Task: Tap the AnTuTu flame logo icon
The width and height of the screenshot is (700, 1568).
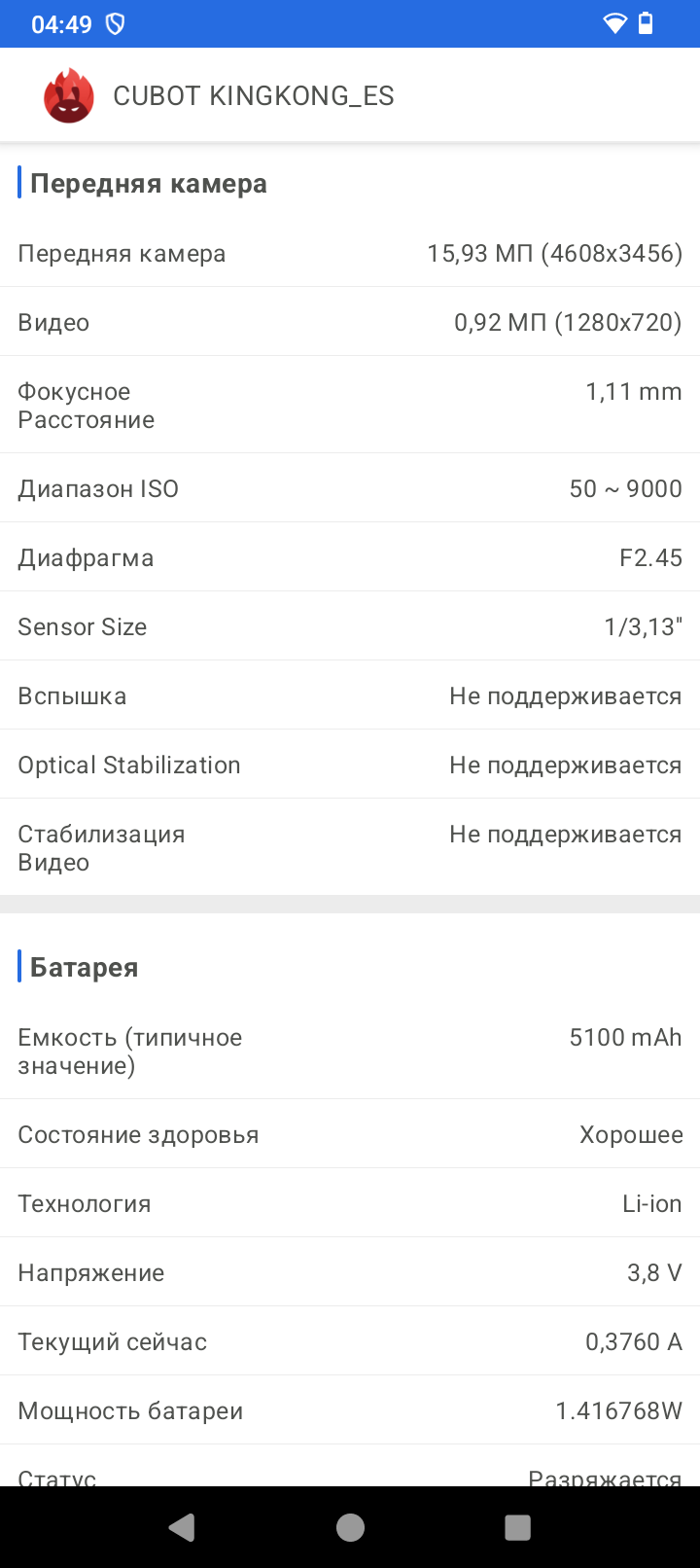Action: (x=68, y=96)
